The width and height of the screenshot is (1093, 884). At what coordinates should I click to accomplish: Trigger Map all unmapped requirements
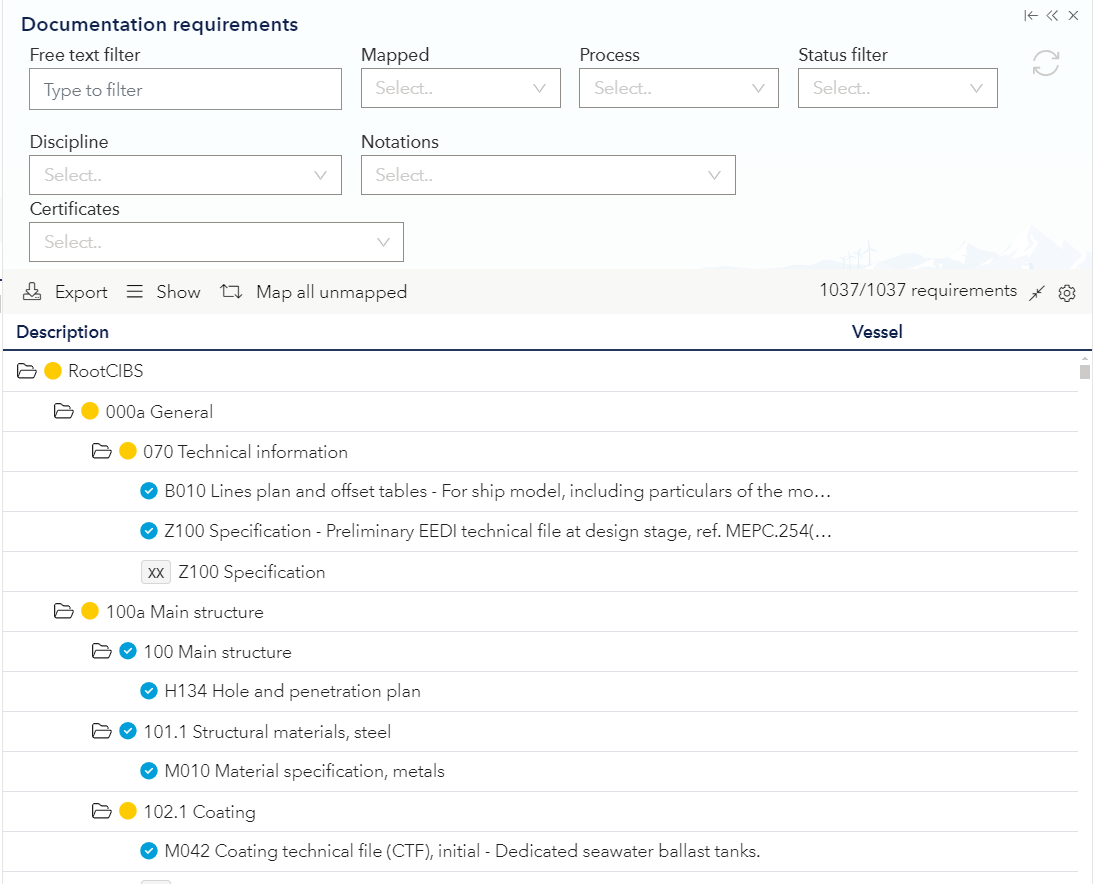316,291
